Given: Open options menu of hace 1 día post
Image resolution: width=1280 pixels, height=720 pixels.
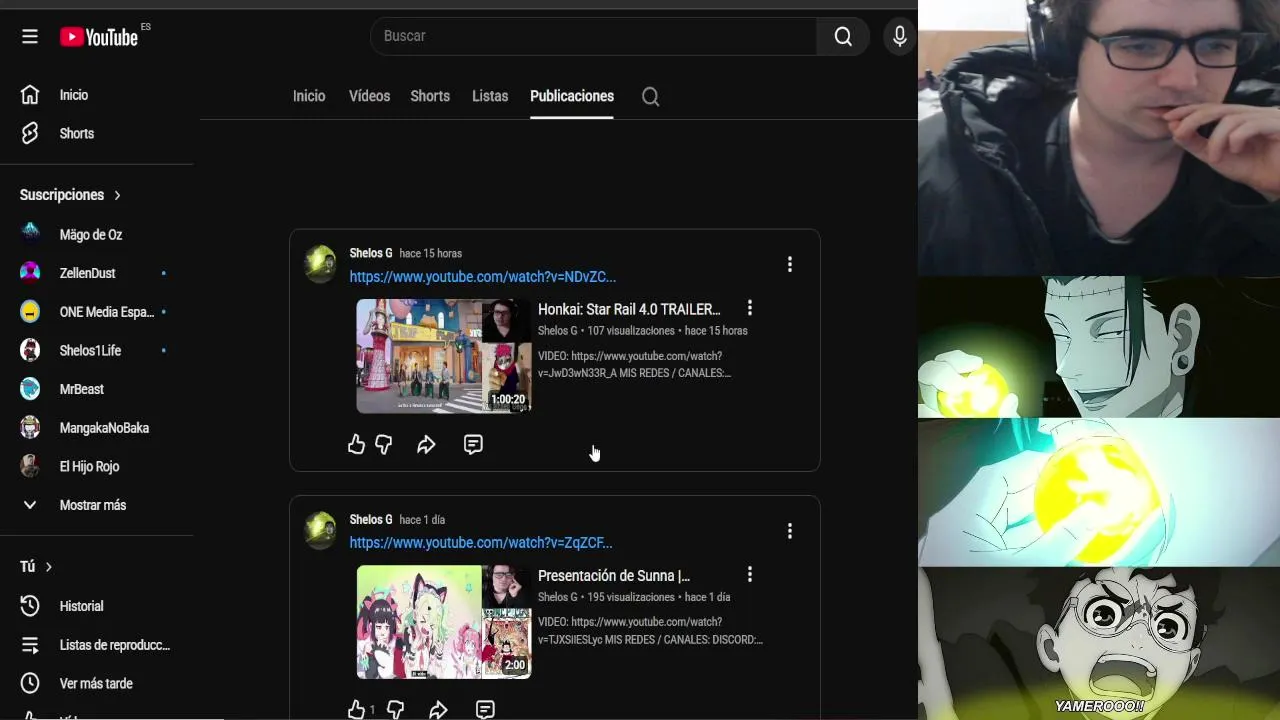Looking at the screenshot, I should [789, 531].
